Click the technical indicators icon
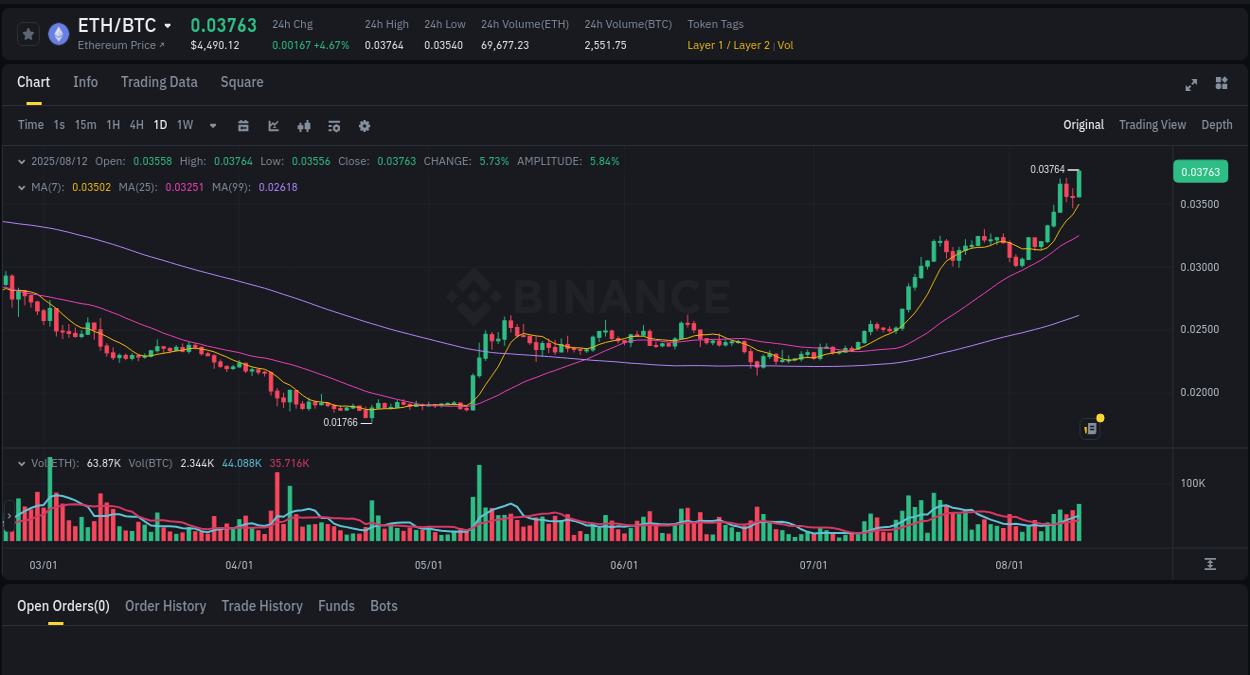1250x675 pixels. point(273,125)
